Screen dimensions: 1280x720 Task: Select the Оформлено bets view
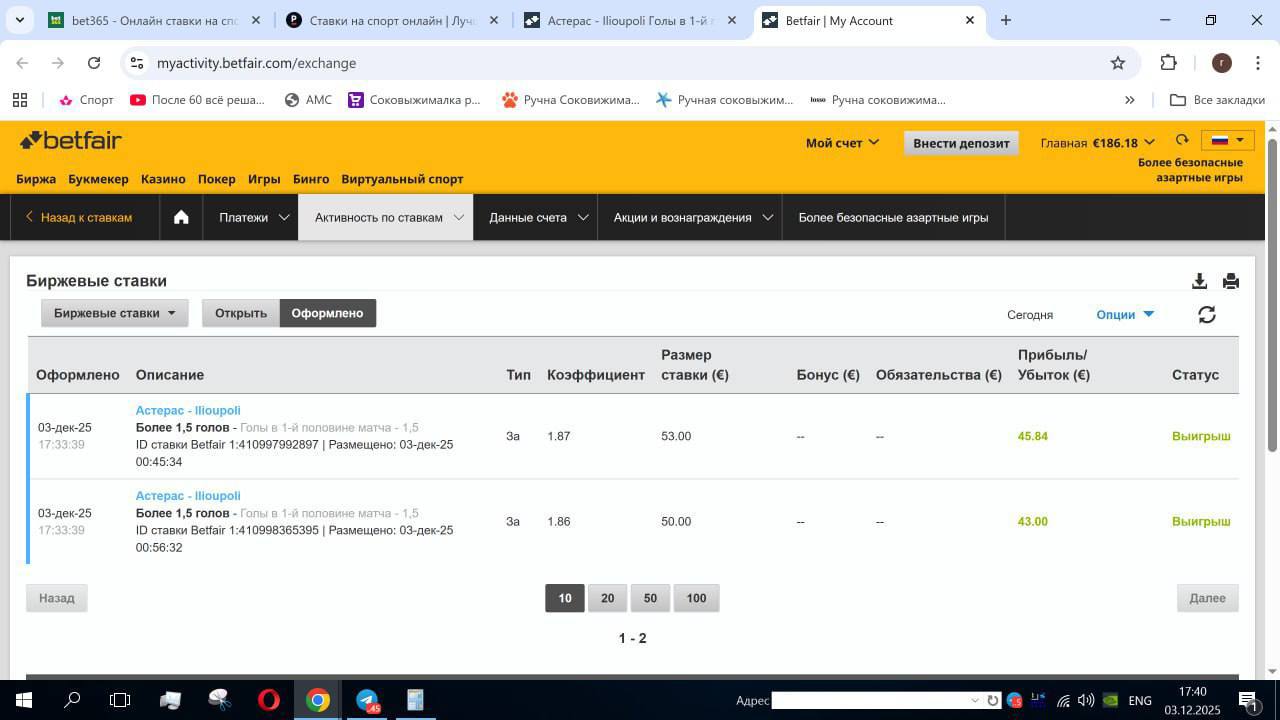click(327, 313)
